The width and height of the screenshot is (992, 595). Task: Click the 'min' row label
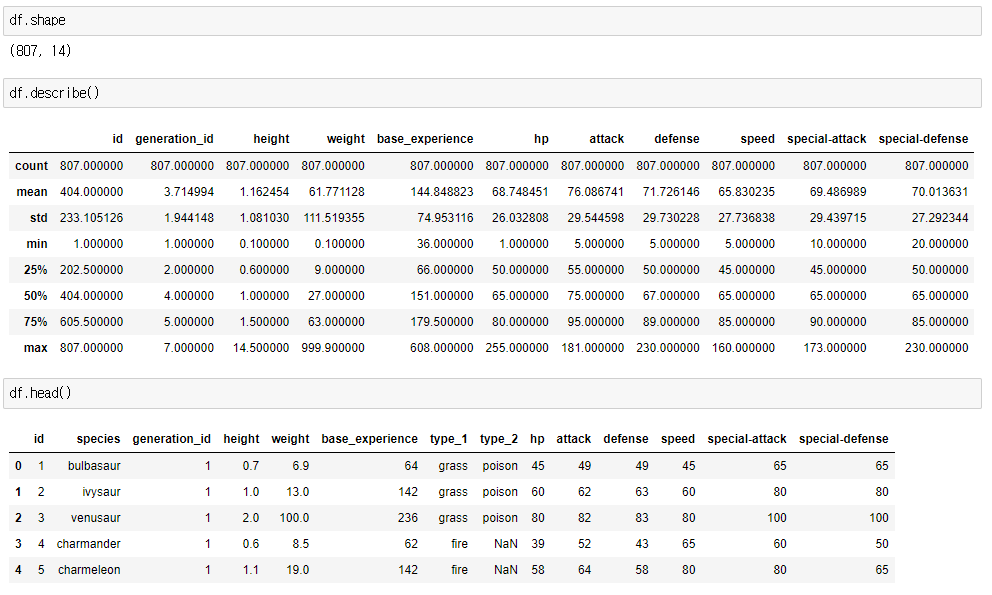click(37, 244)
